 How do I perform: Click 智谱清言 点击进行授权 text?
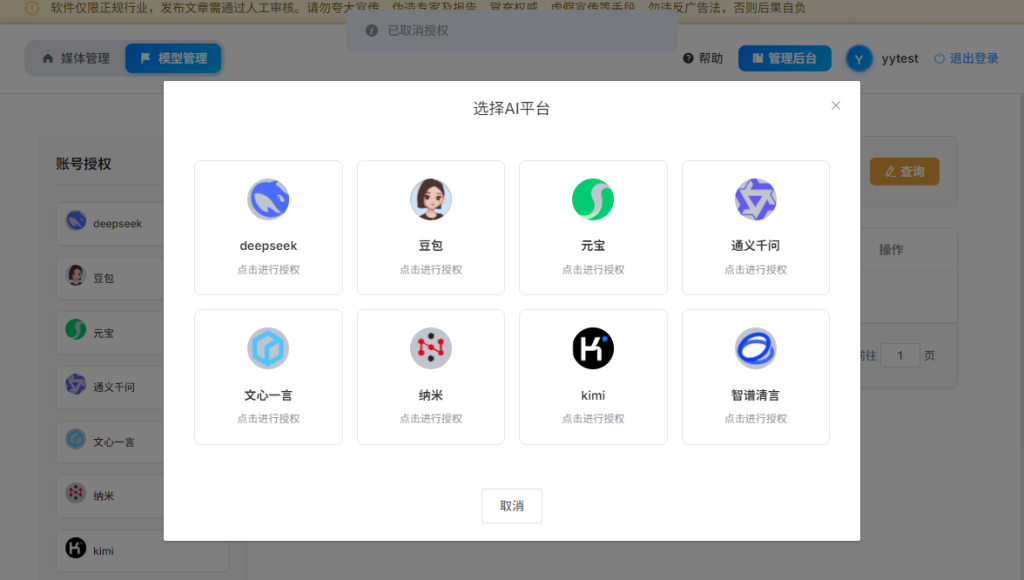[756, 419]
